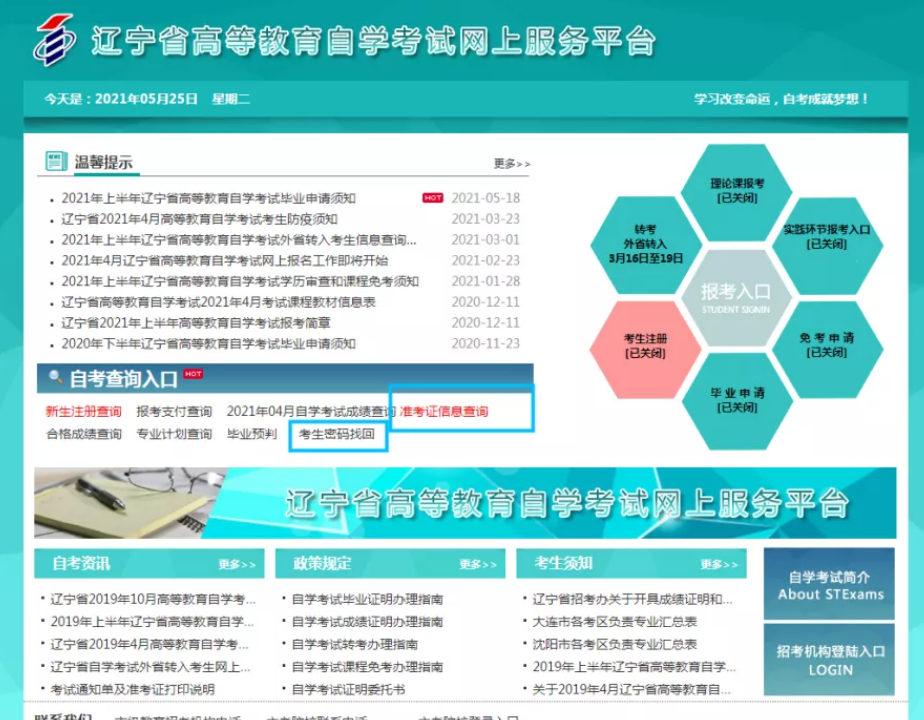Open the 网上报名工作即将开始 notice
924x720 pixels.
[225, 260]
